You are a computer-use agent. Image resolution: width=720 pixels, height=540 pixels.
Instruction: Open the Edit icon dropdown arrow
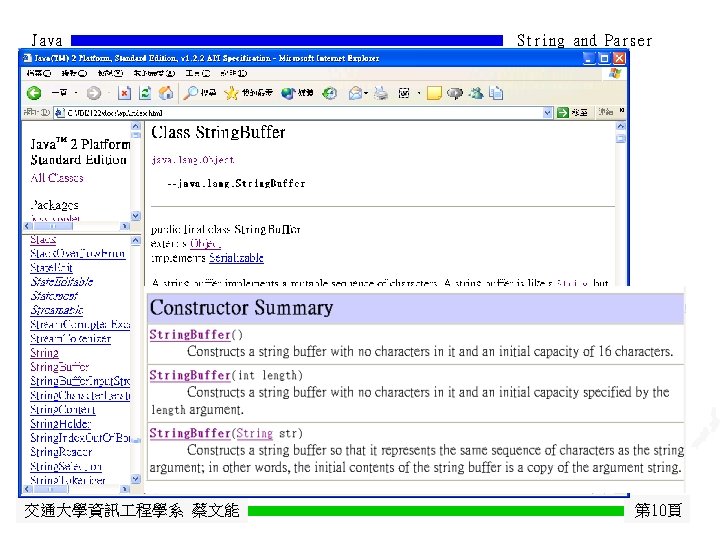[419, 93]
